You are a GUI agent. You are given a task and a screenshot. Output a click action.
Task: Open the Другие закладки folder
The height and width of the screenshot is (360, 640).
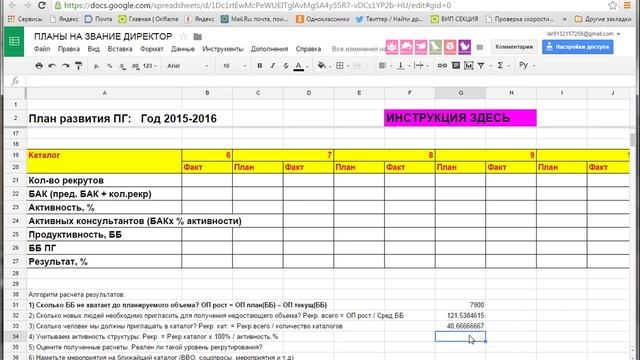[603, 19]
